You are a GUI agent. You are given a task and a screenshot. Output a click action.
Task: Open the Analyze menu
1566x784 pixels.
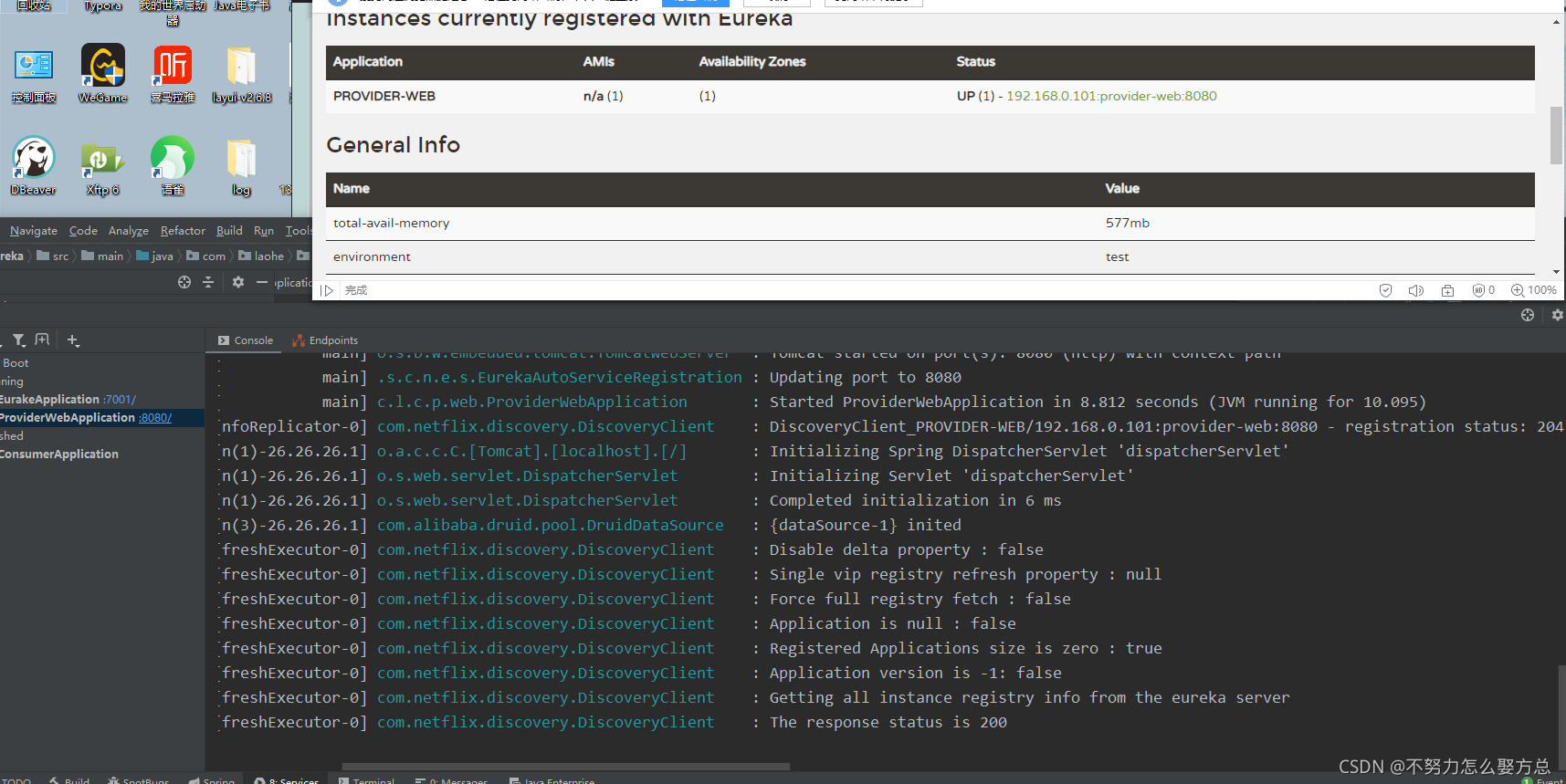(129, 231)
